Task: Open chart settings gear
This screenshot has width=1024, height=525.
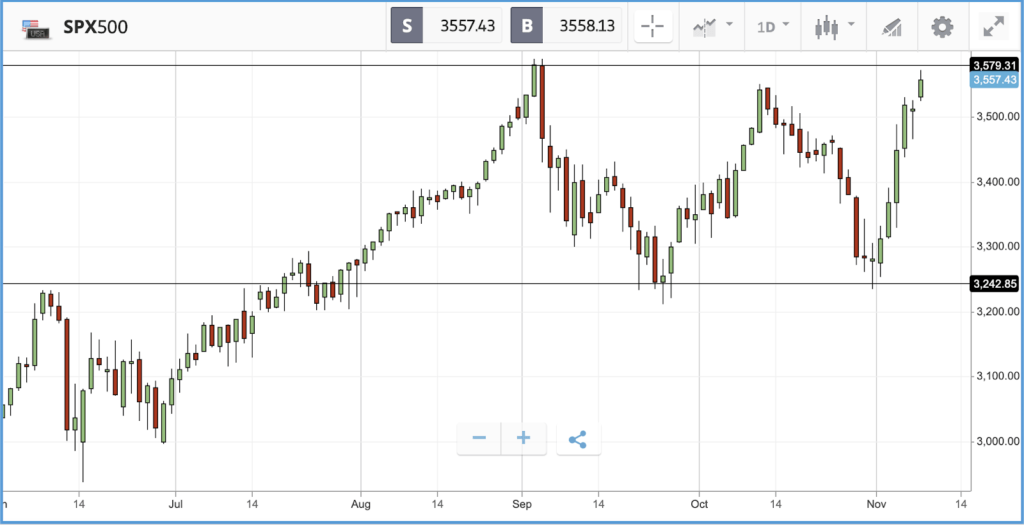Action: (x=942, y=27)
